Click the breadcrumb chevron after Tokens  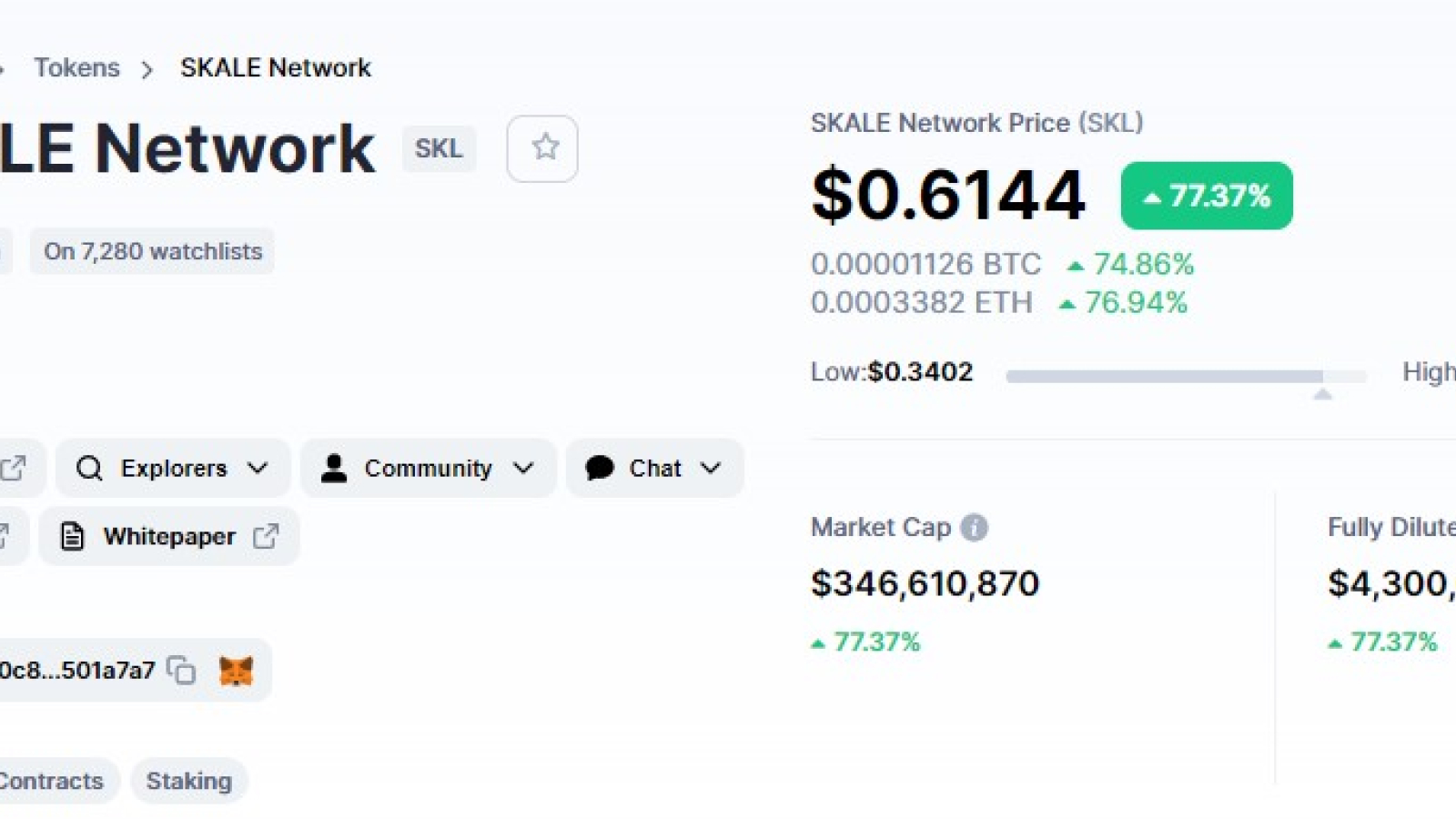point(147,69)
